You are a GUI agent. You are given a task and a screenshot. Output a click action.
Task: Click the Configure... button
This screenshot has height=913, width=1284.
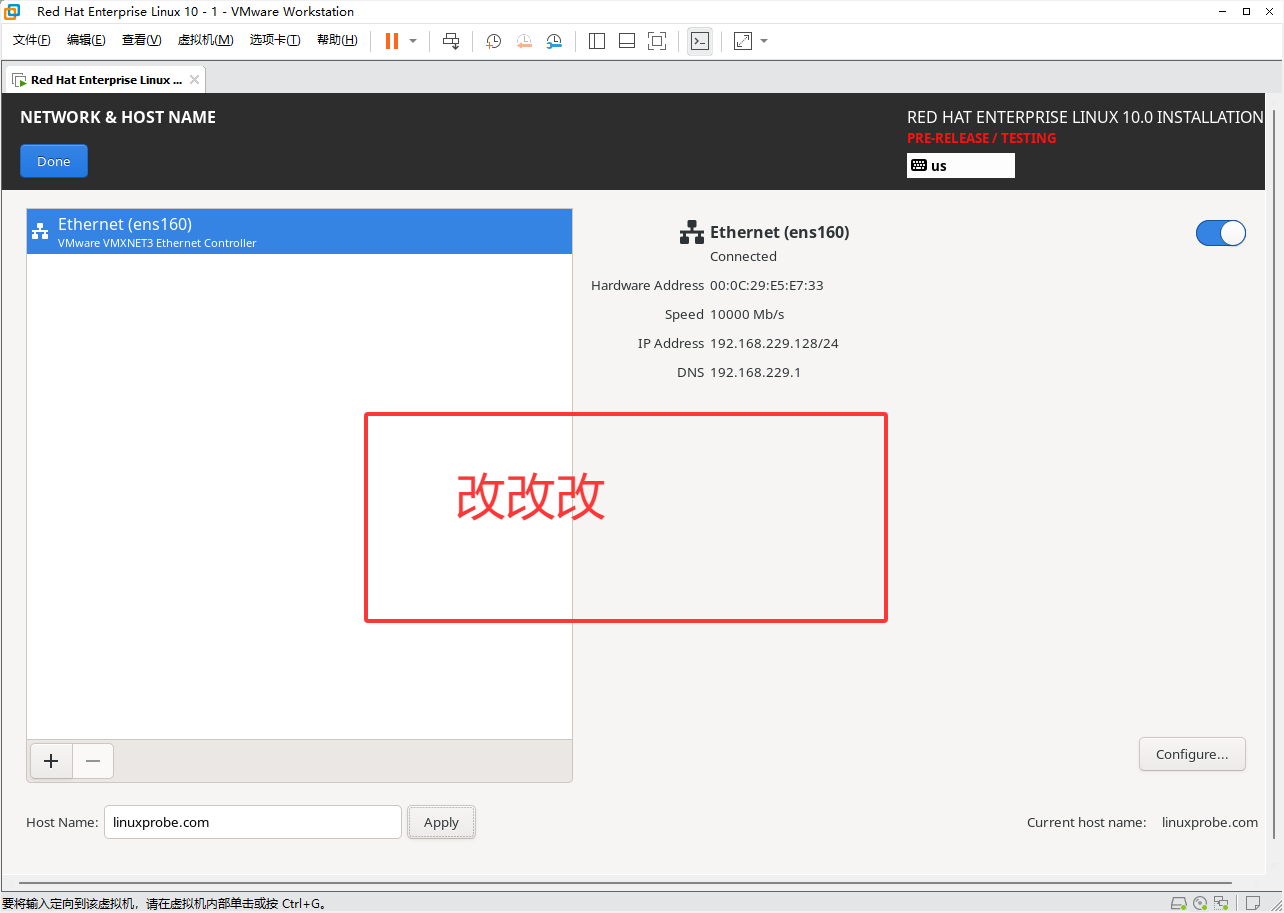coord(1192,754)
